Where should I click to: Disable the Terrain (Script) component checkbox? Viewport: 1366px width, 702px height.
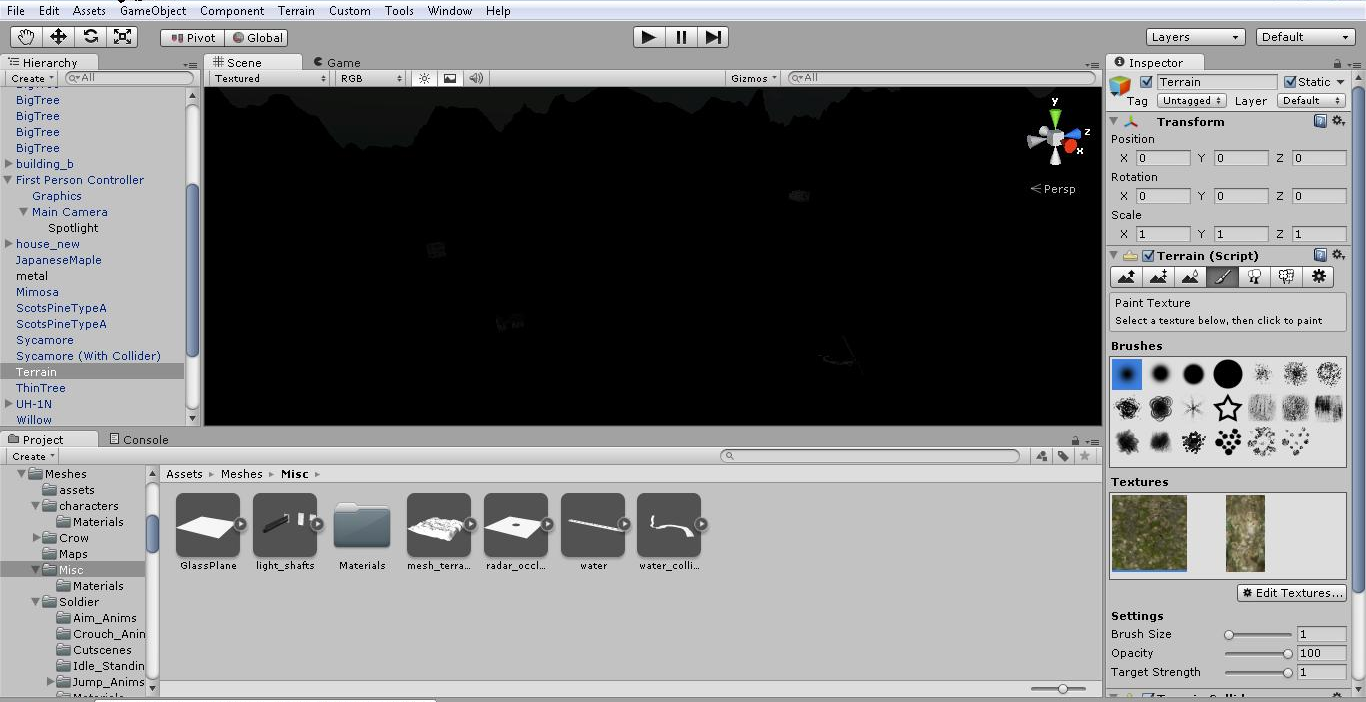tap(1148, 256)
